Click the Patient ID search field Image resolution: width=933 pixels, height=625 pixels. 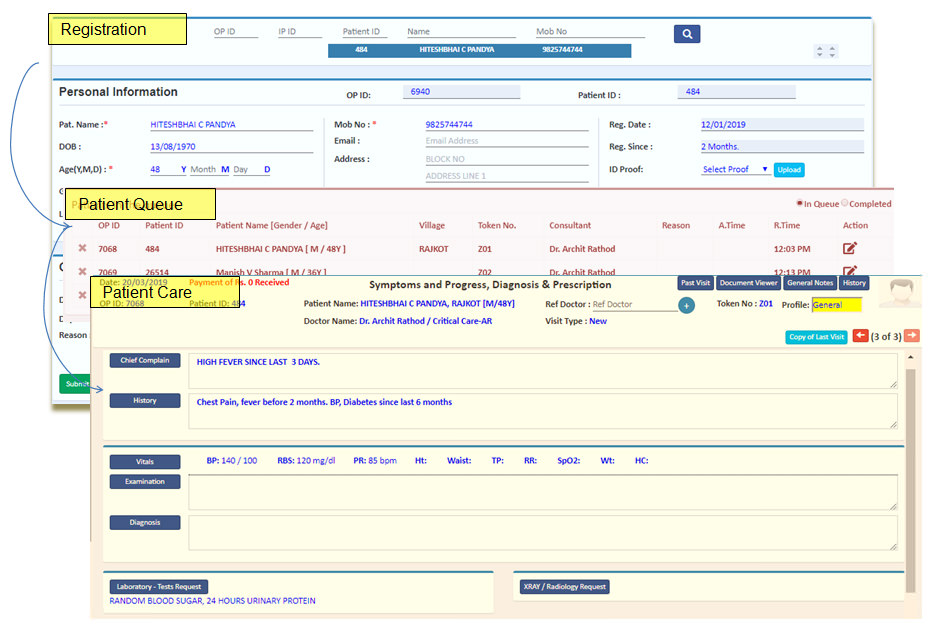point(365,32)
